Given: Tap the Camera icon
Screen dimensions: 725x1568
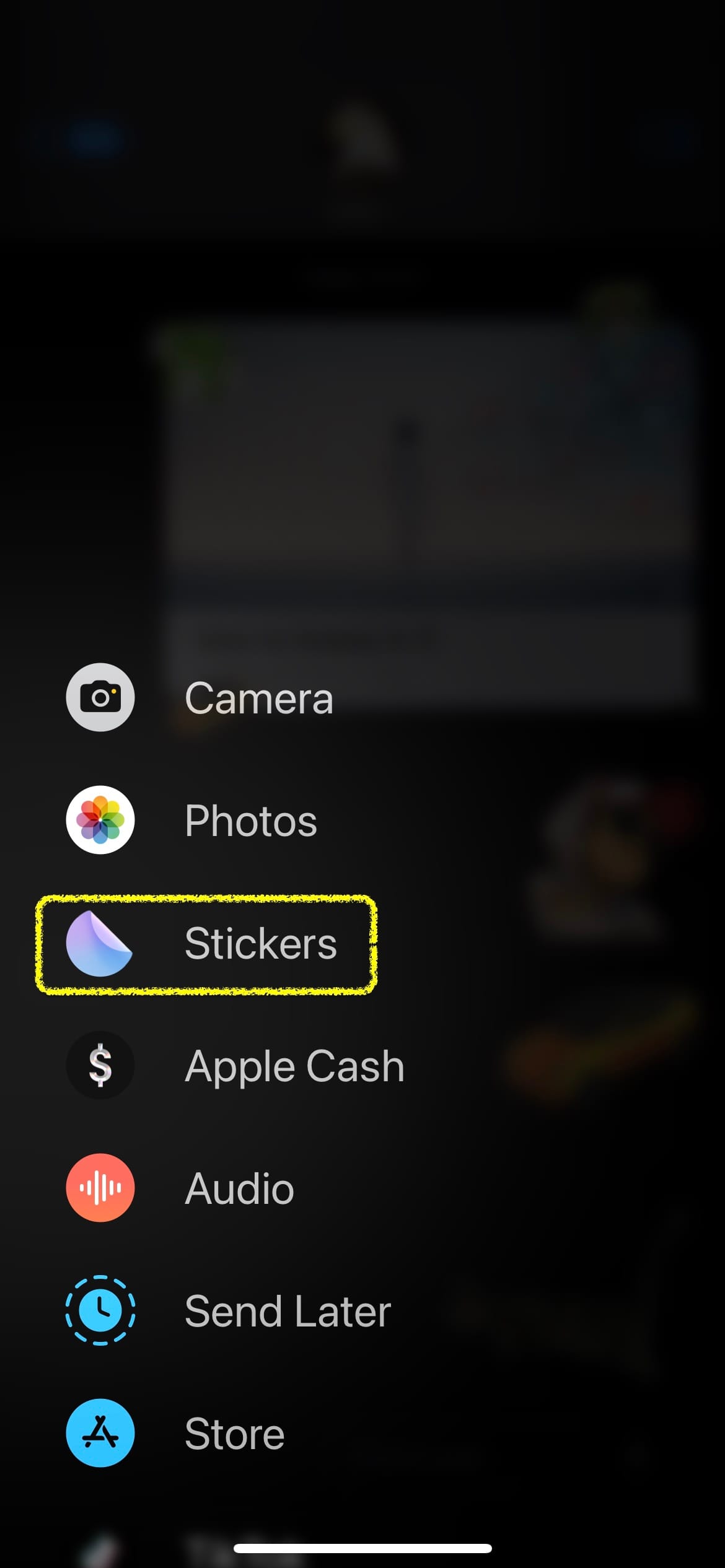Looking at the screenshot, I should click(100, 697).
